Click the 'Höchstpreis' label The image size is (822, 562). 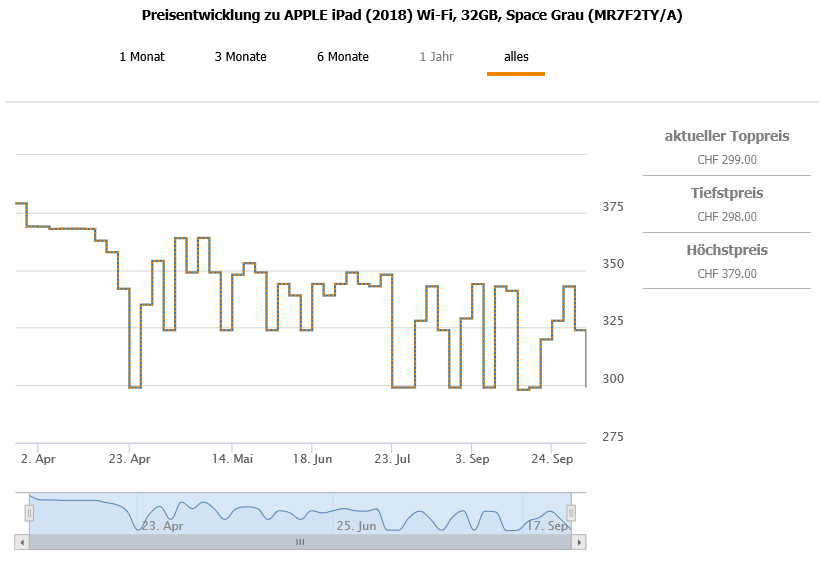point(727,250)
